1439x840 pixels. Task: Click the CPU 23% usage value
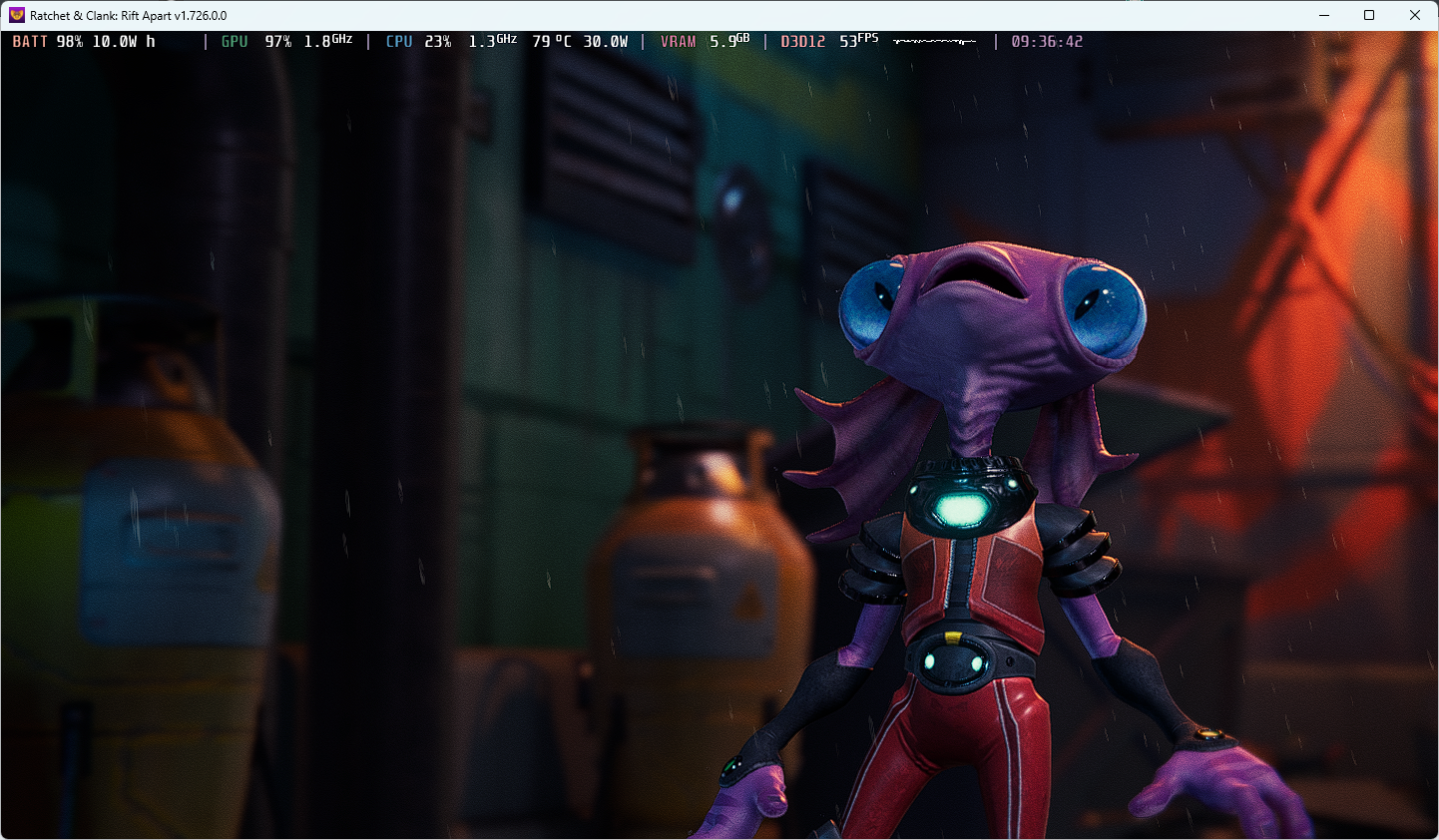click(x=438, y=42)
